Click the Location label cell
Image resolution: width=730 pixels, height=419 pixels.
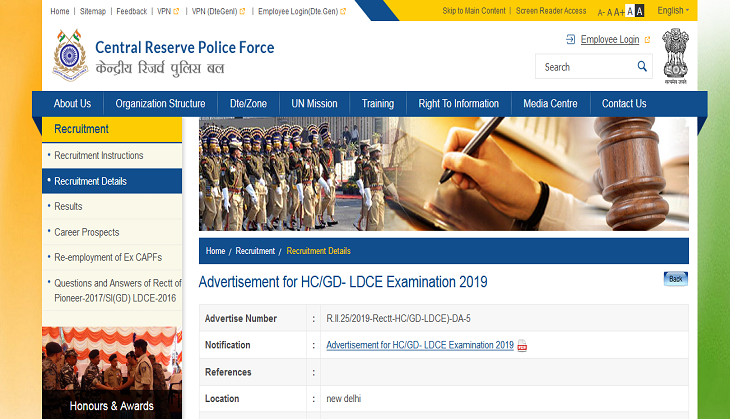point(253,399)
